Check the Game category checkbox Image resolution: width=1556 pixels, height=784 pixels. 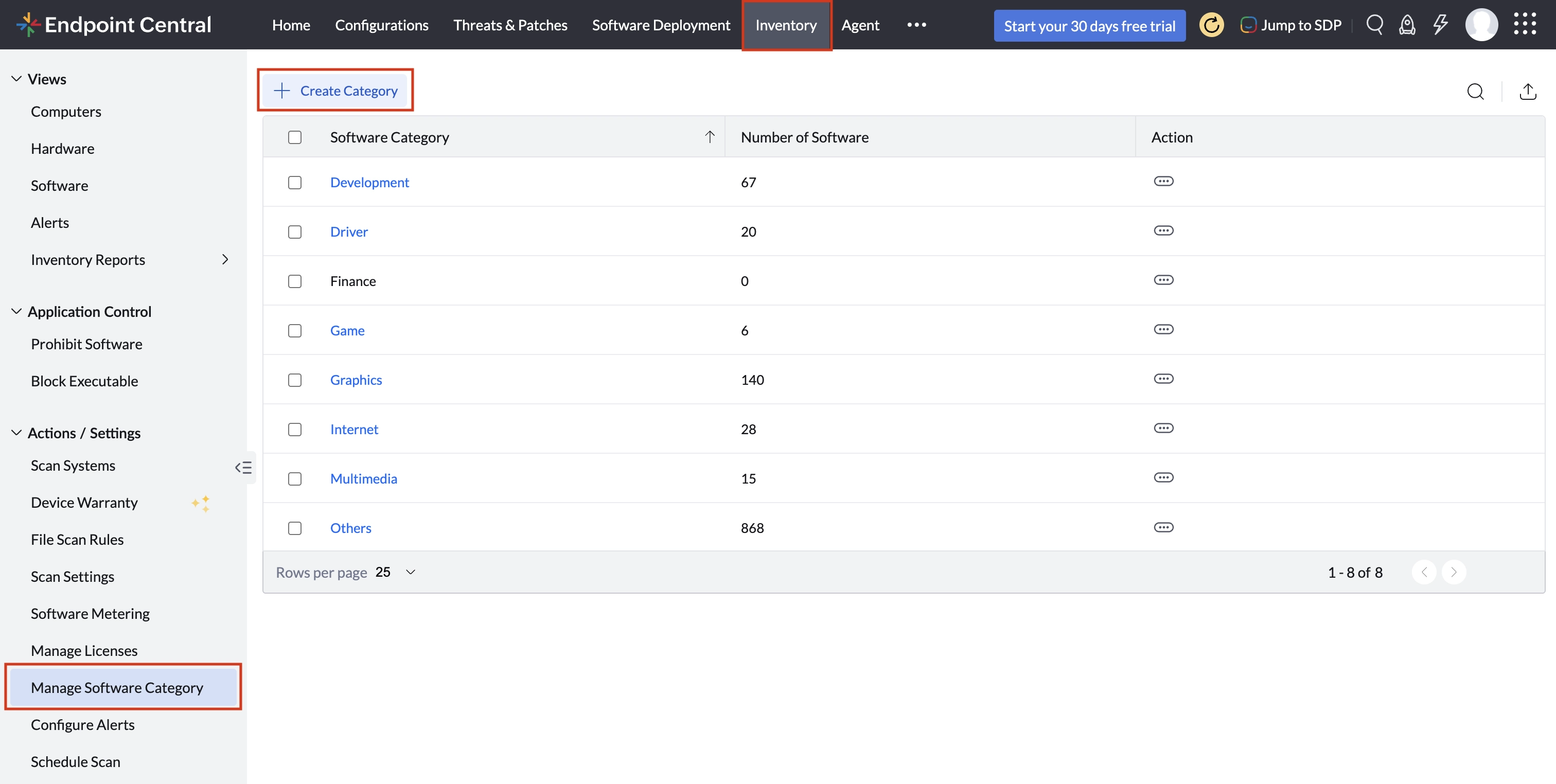(x=295, y=331)
